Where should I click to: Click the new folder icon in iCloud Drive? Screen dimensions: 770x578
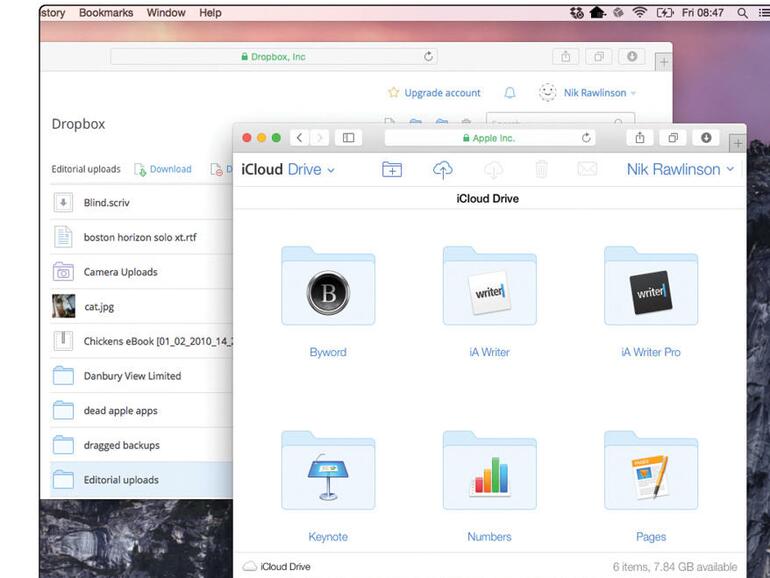tap(392, 169)
